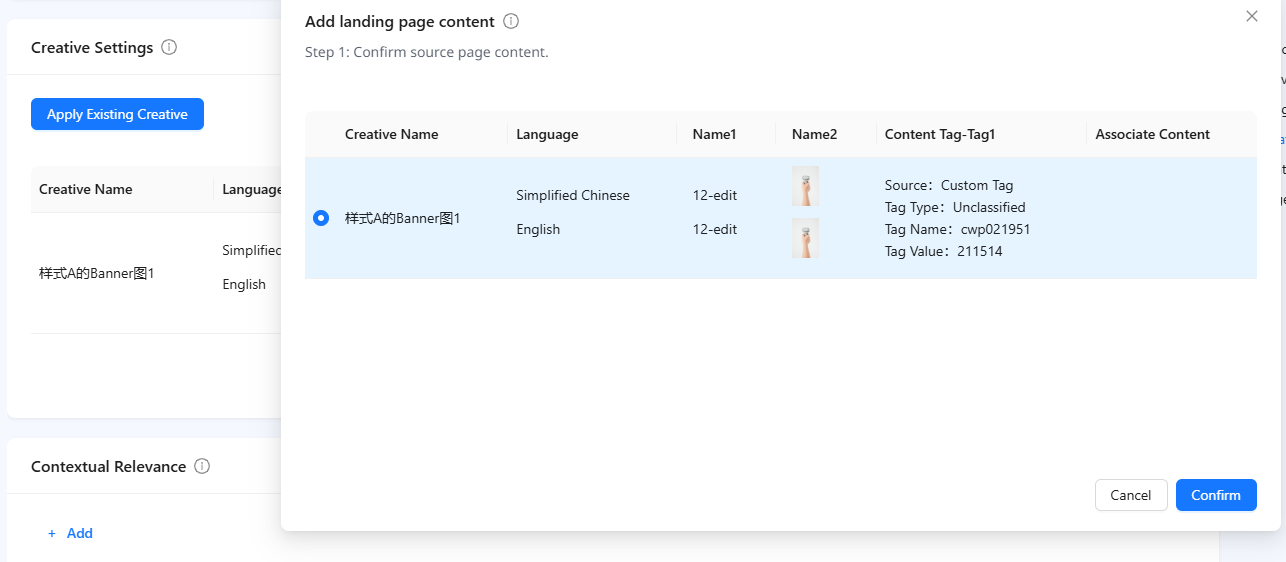Image resolution: width=1286 pixels, height=562 pixels.
Task: Close the Add landing page content dialog
Action: click(1251, 16)
